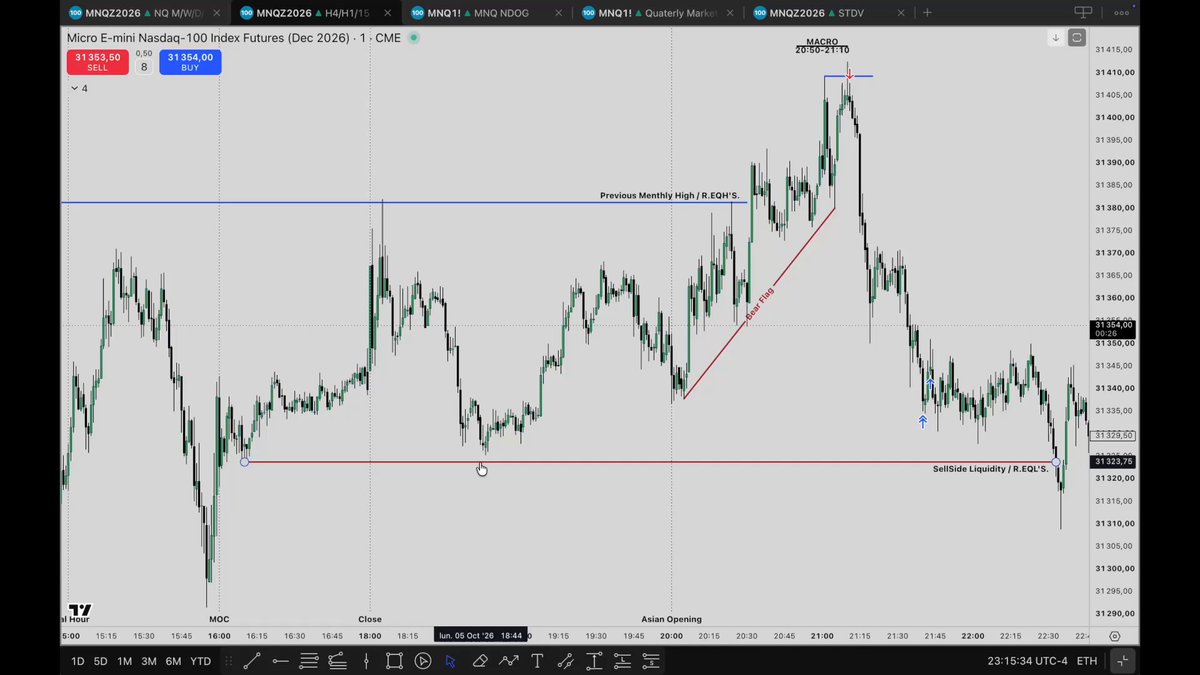Open the order quantity box showing 8

(144, 67)
